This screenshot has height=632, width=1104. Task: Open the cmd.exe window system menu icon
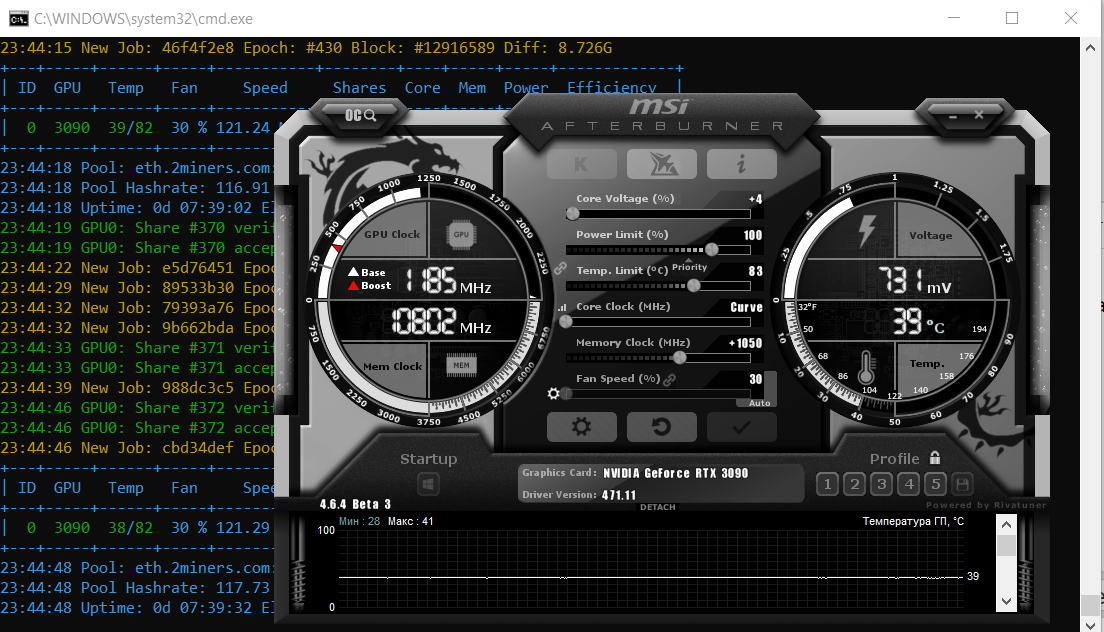point(18,18)
